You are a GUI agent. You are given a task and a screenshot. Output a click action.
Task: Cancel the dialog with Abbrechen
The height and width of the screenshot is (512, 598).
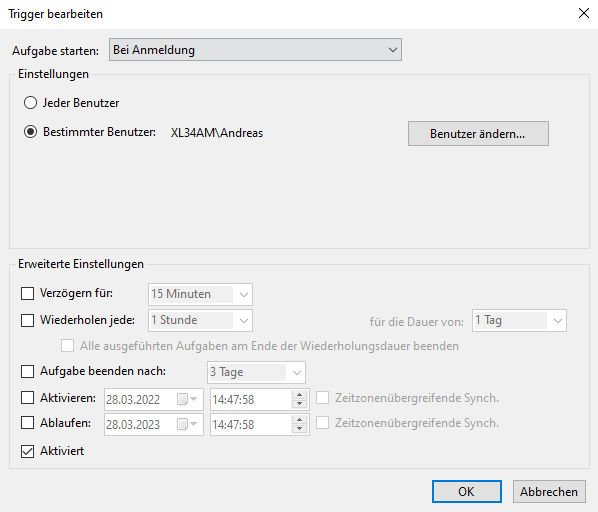549,492
